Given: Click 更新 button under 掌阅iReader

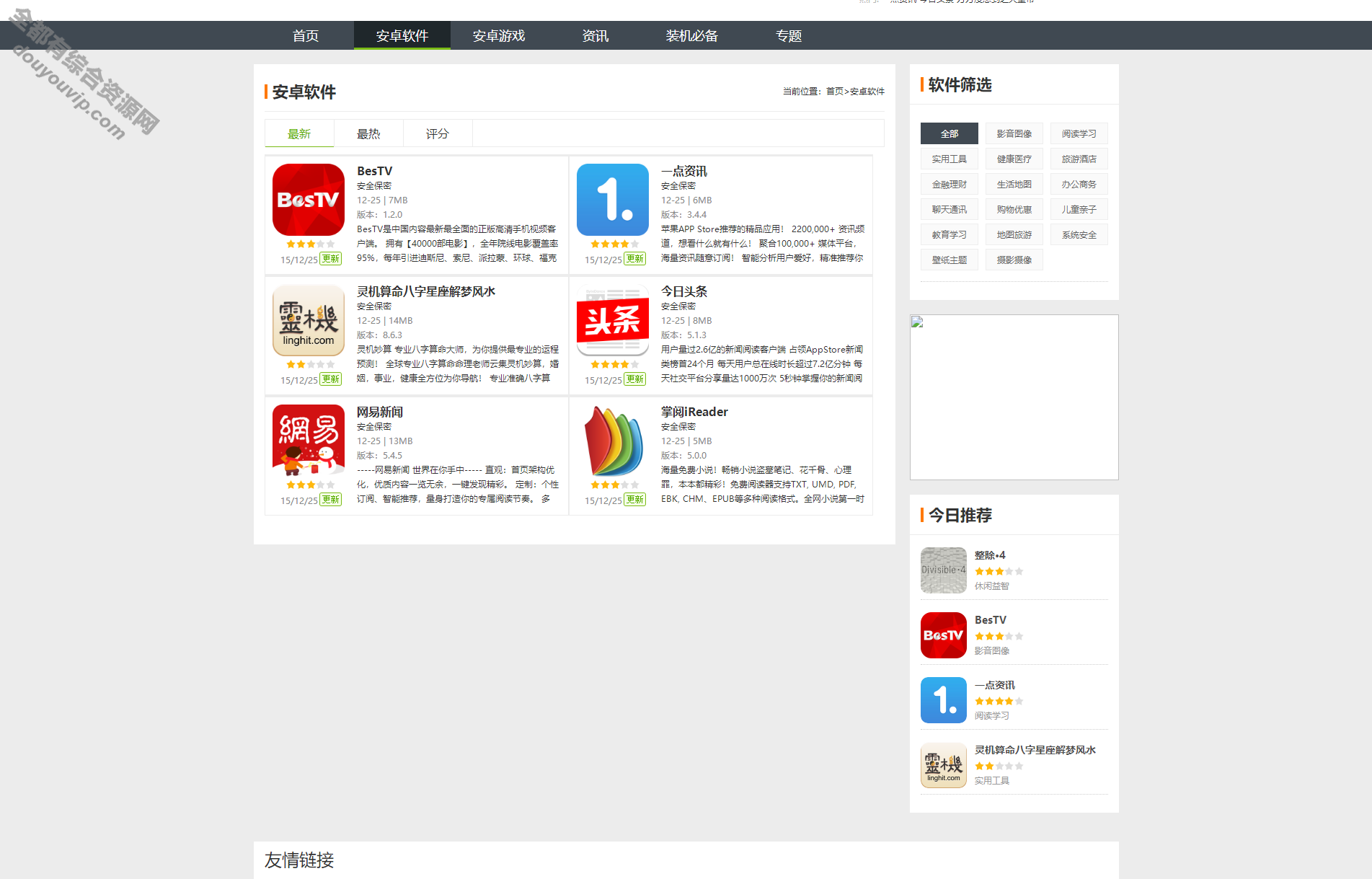Looking at the screenshot, I should 635,500.
